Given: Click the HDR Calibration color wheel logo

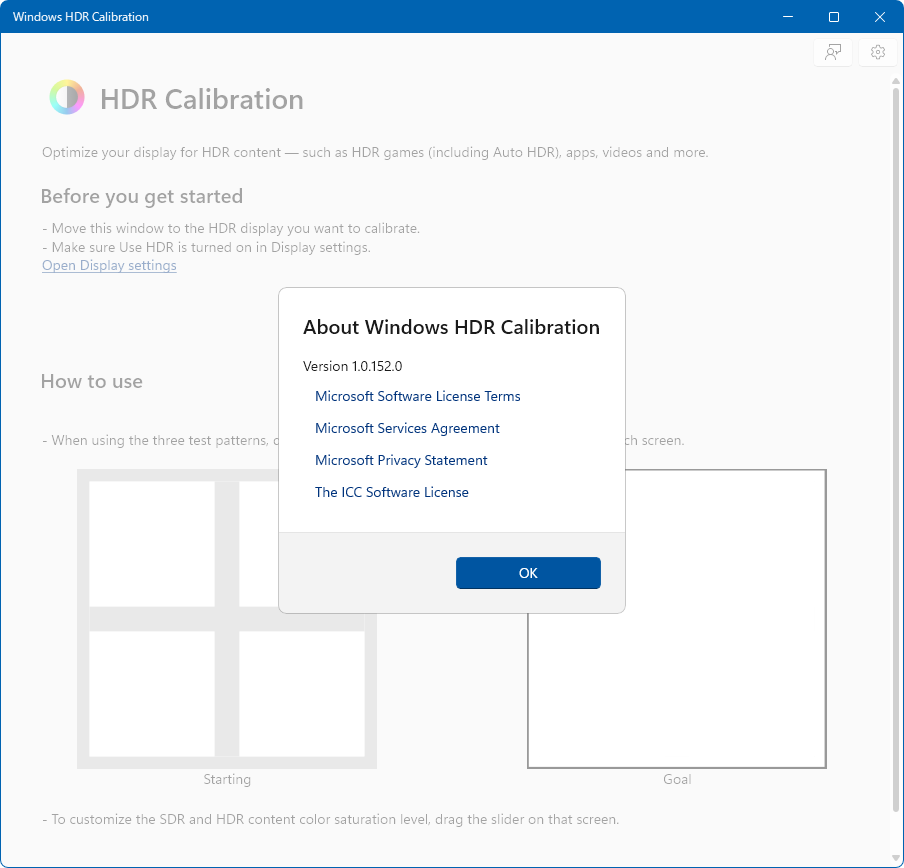Looking at the screenshot, I should (x=66, y=97).
